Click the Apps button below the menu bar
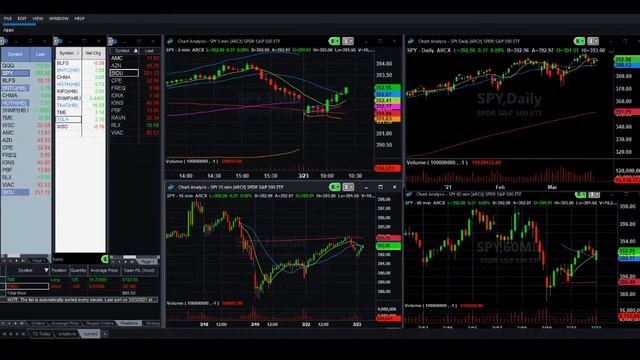 click(x=8, y=30)
